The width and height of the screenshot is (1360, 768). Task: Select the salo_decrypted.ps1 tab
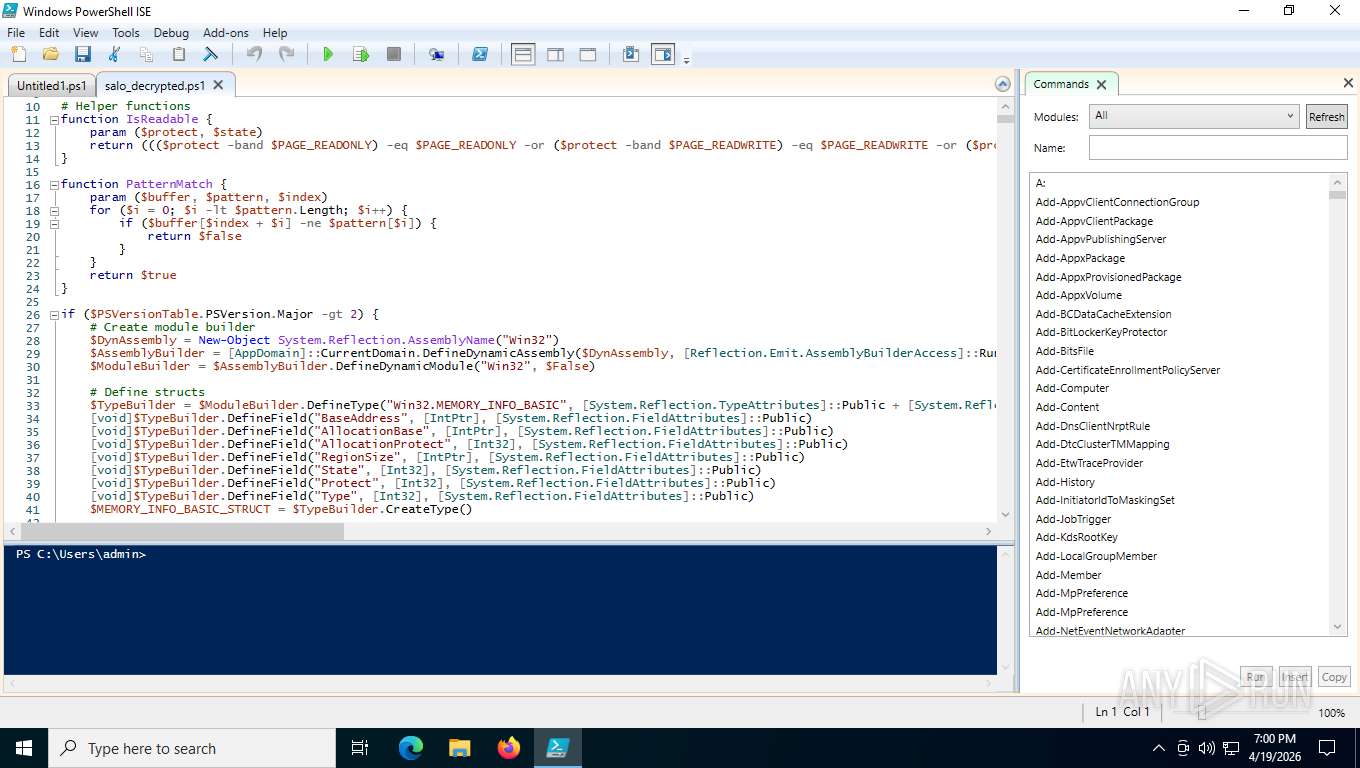(156, 85)
